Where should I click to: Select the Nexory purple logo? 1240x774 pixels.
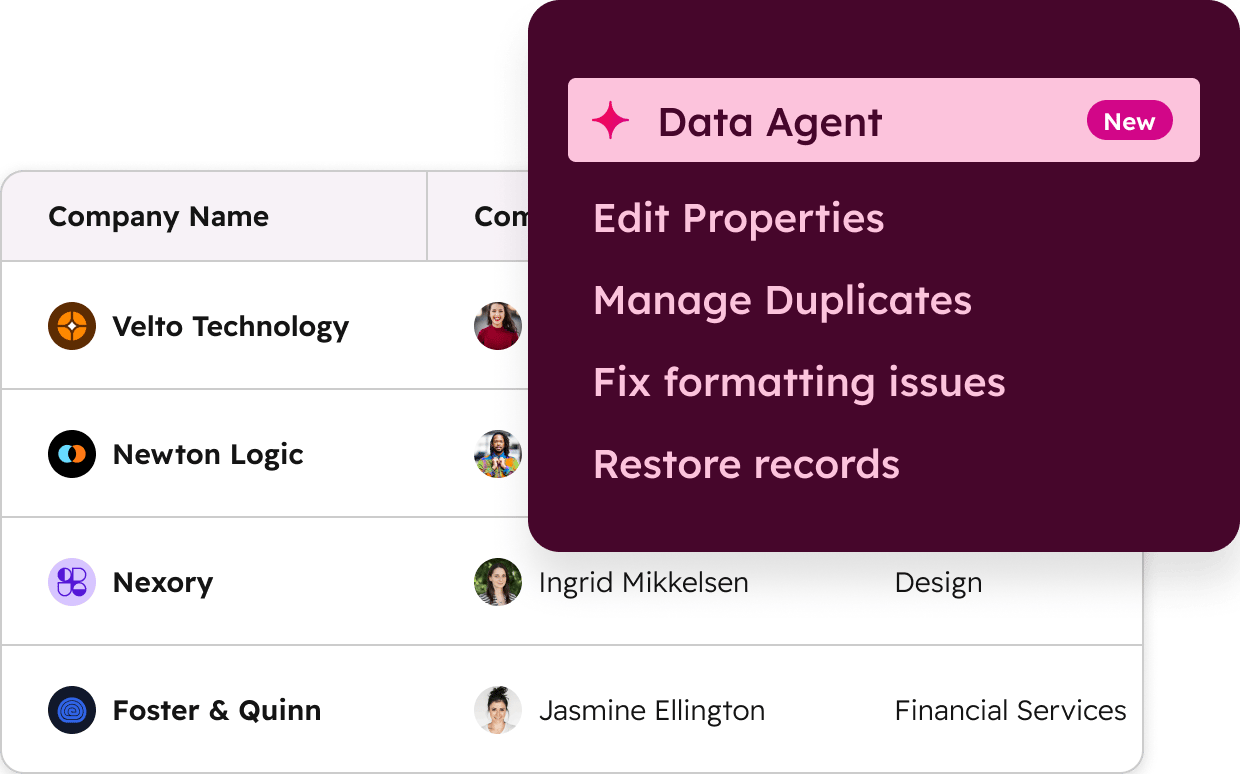[x=70, y=582]
